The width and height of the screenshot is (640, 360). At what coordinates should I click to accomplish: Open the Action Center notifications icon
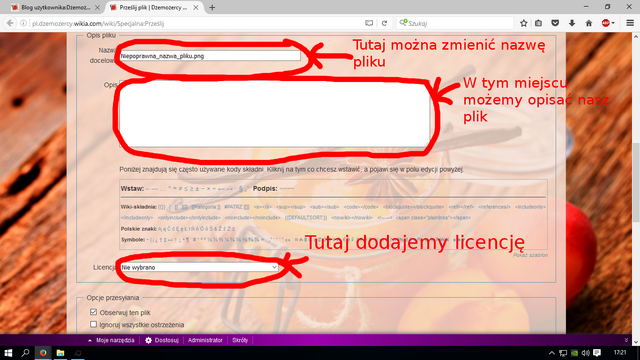pyautogui.click(x=597, y=353)
